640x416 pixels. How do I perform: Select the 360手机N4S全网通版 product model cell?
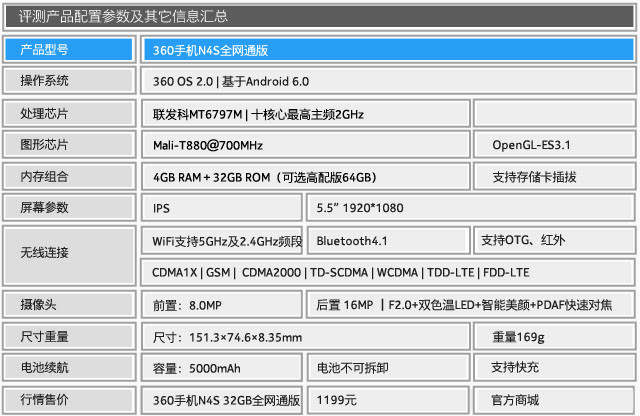pyautogui.click(x=386, y=50)
